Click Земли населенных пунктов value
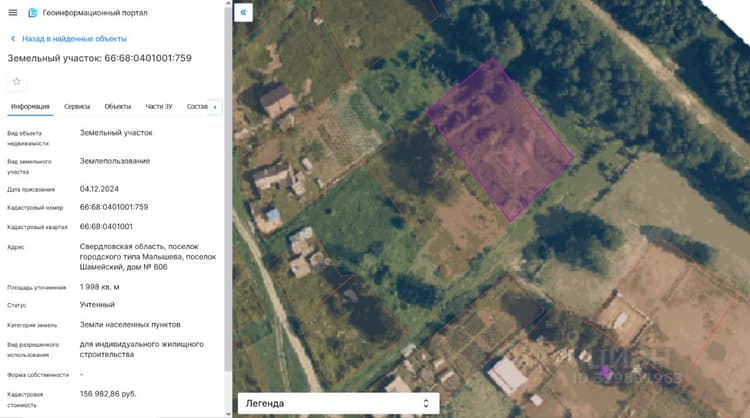750x418 pixels. pyautogui.click(x=130, y=325)
